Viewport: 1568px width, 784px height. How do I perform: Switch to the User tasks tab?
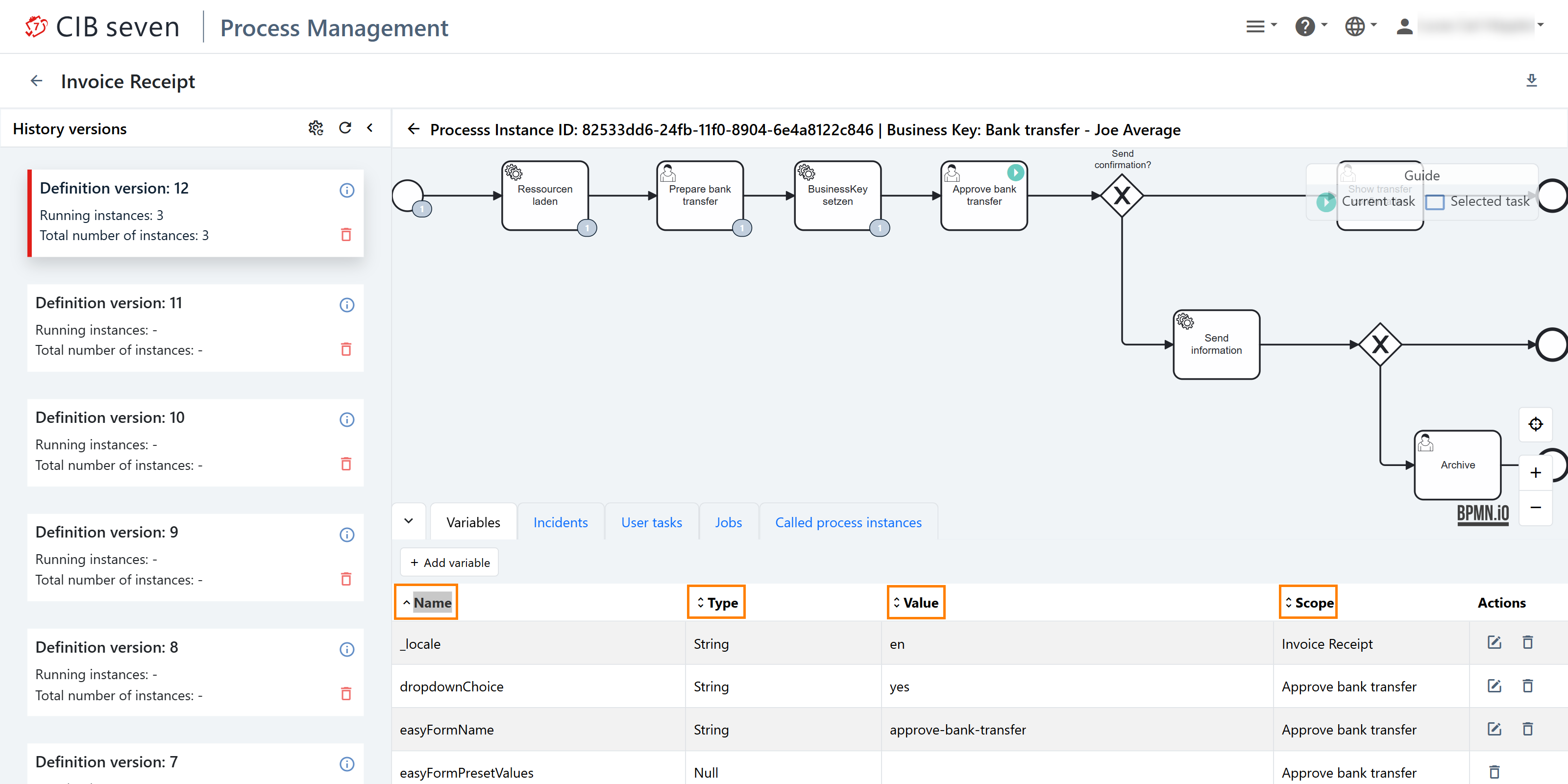coord(651,522)
